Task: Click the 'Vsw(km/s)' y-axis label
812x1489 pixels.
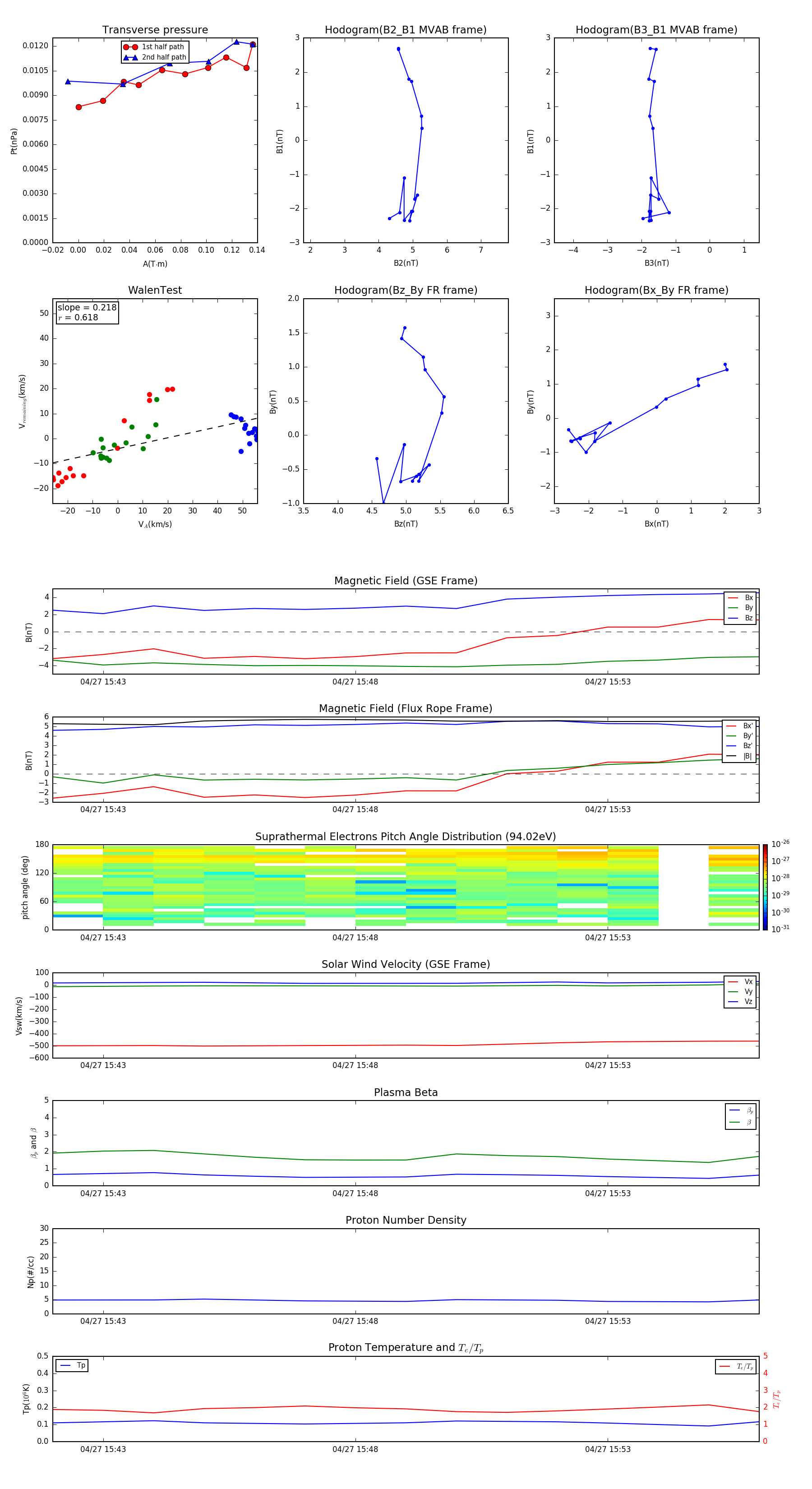Action: [x=19, y=1016]
